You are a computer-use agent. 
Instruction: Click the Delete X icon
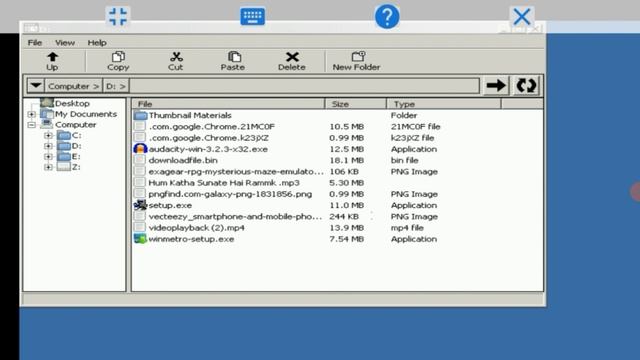coord(292,57)
